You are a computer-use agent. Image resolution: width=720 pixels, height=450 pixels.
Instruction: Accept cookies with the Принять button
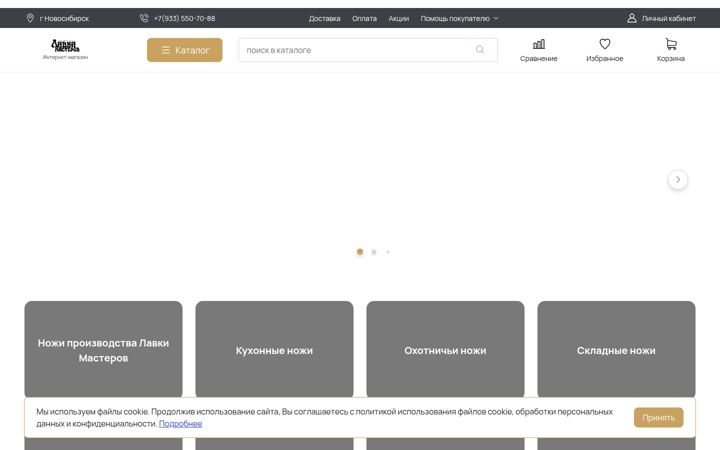point(658,417)
